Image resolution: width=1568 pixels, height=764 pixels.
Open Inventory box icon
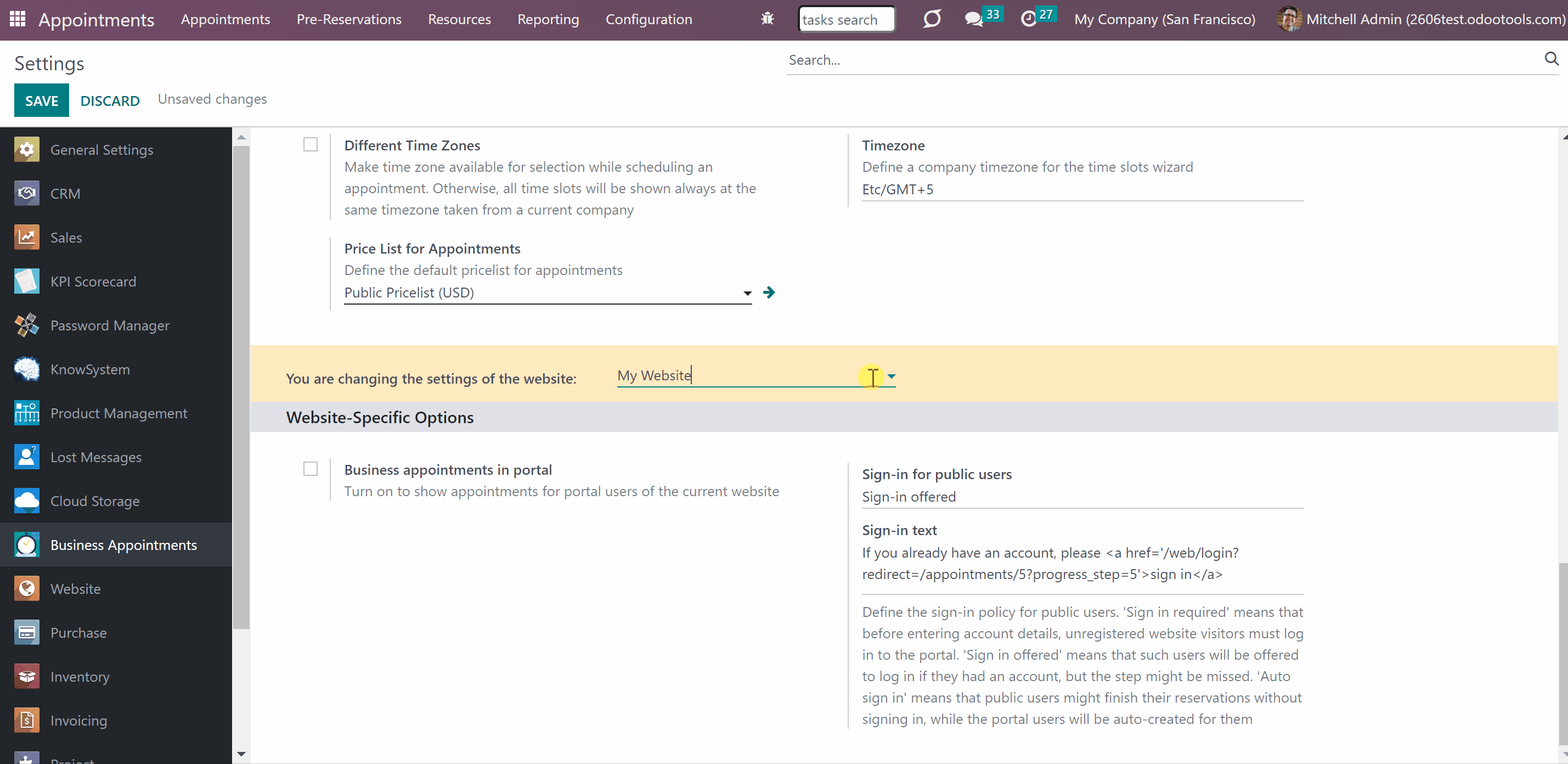[x=27, y=676]
